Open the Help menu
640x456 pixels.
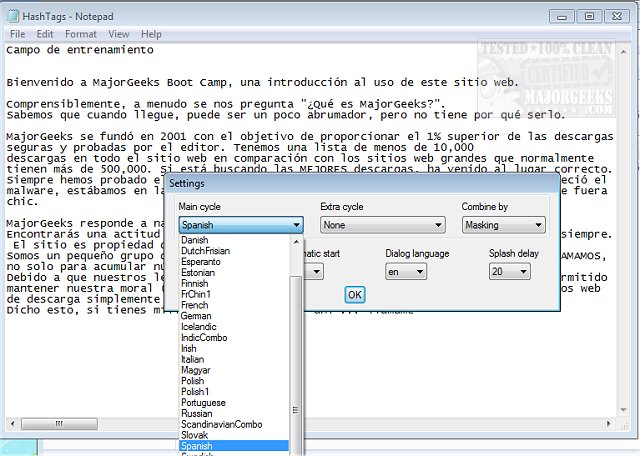coord(151,34)
